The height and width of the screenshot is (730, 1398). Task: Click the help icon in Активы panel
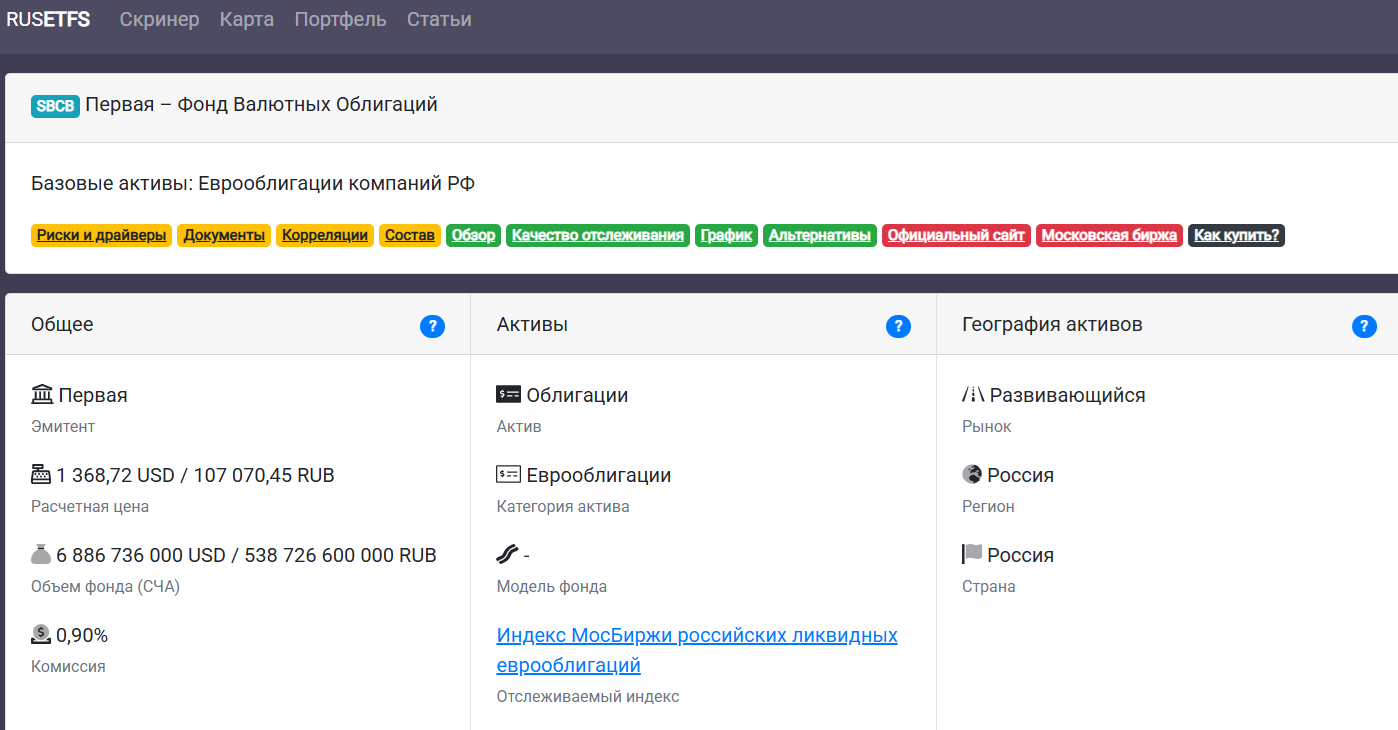click(x=898, y=326)
